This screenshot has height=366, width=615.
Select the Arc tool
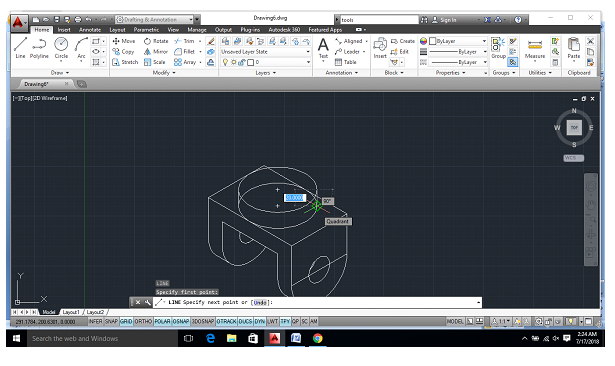[81, 48]
